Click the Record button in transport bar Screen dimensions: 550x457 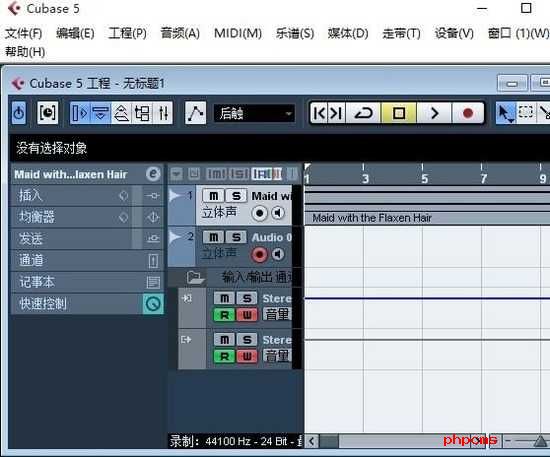tap(468, 113)
